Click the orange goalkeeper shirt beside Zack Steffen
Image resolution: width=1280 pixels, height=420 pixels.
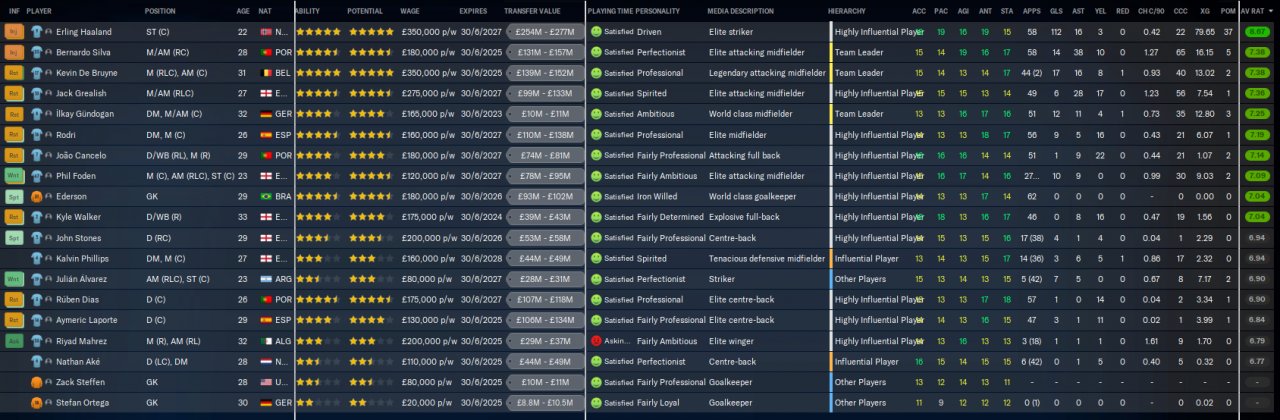pyautogui.click(x=37, y=381)
